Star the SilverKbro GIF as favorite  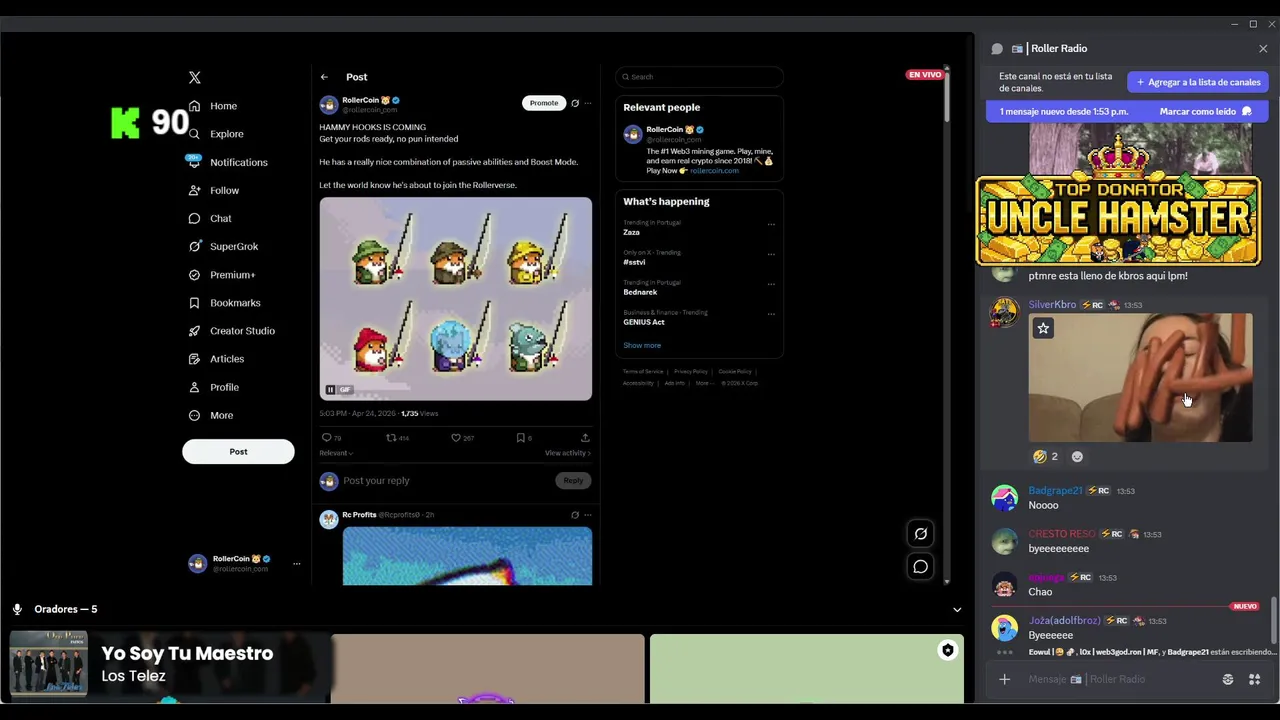tap(1043, 328)
